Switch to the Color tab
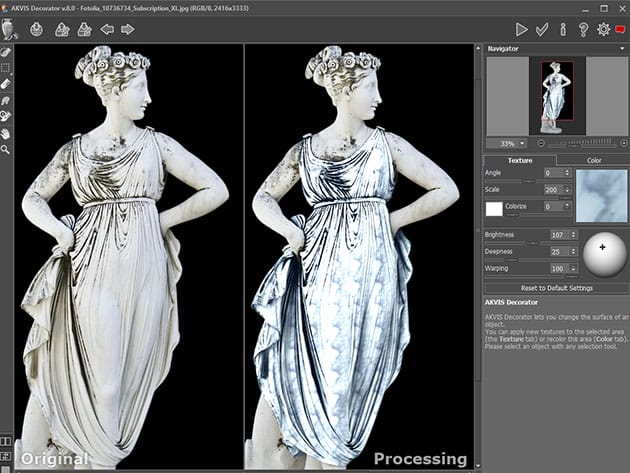Screen dimensions: 630x473 point(593,159)
